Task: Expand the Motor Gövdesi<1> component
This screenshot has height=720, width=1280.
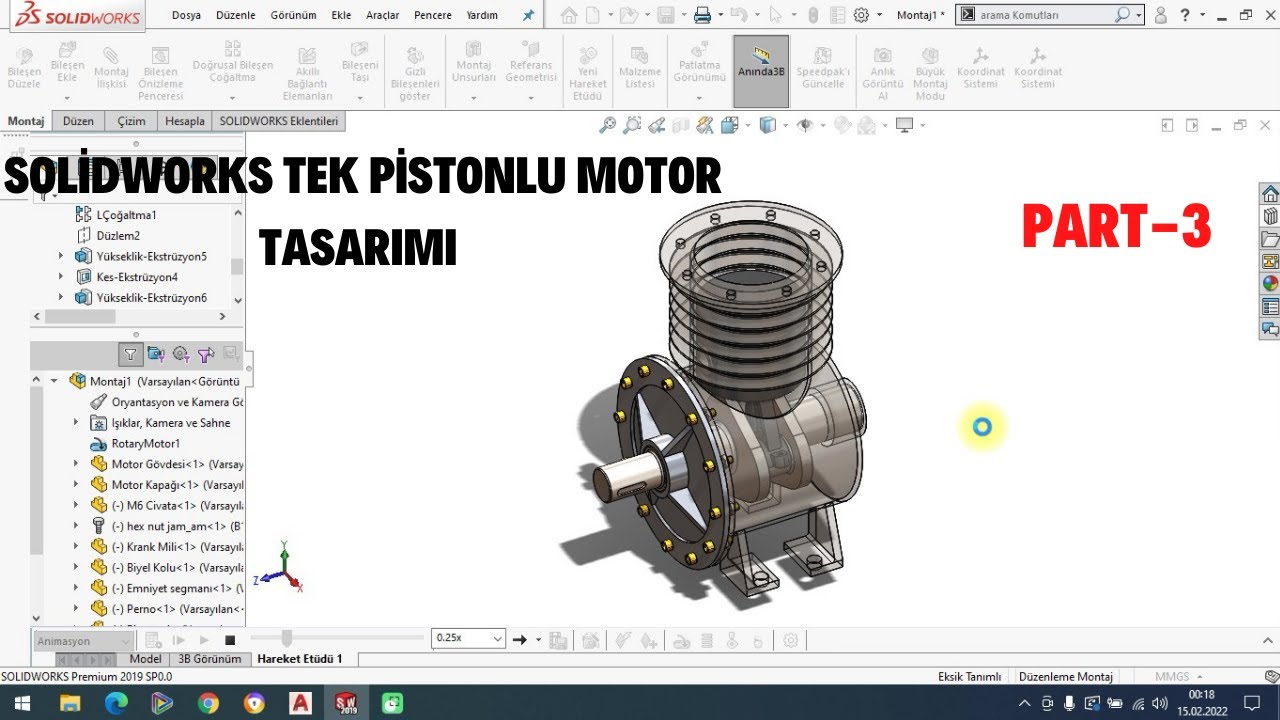Action: (76, 464)
